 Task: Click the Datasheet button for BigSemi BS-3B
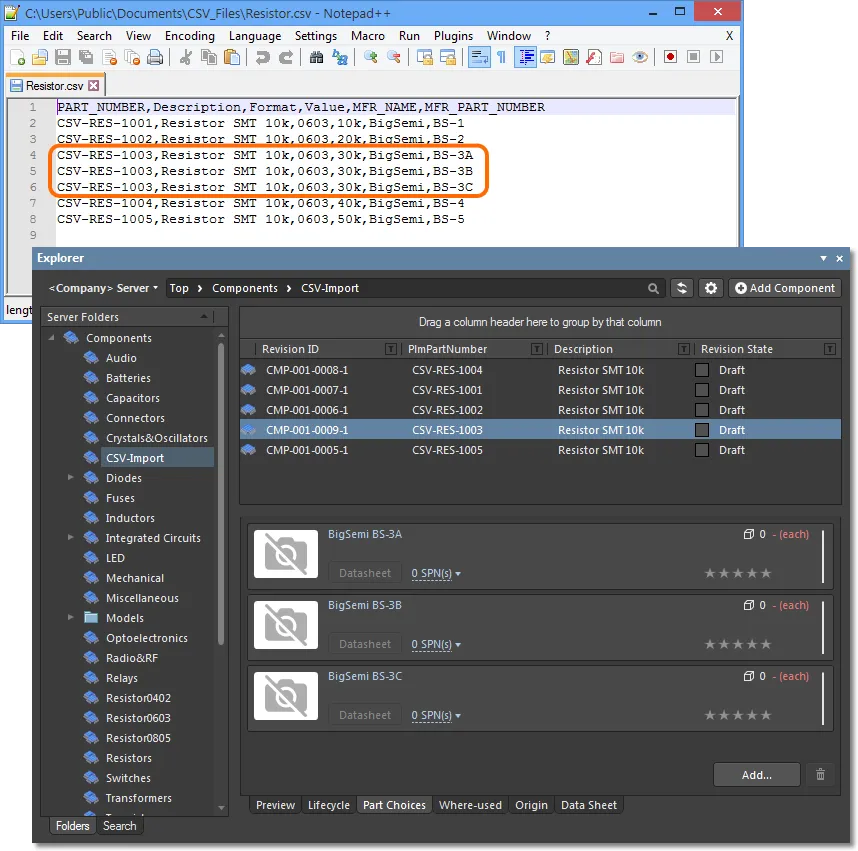pyautogui.click(x=365, y=644)
